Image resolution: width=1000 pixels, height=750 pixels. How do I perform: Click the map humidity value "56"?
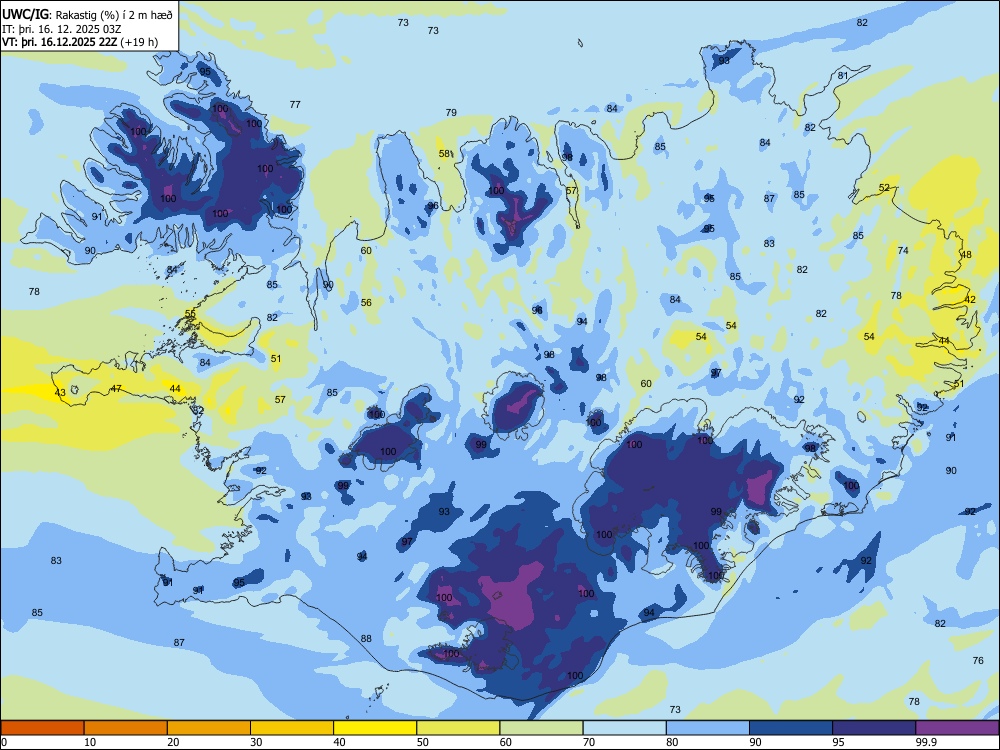point(366,302)
